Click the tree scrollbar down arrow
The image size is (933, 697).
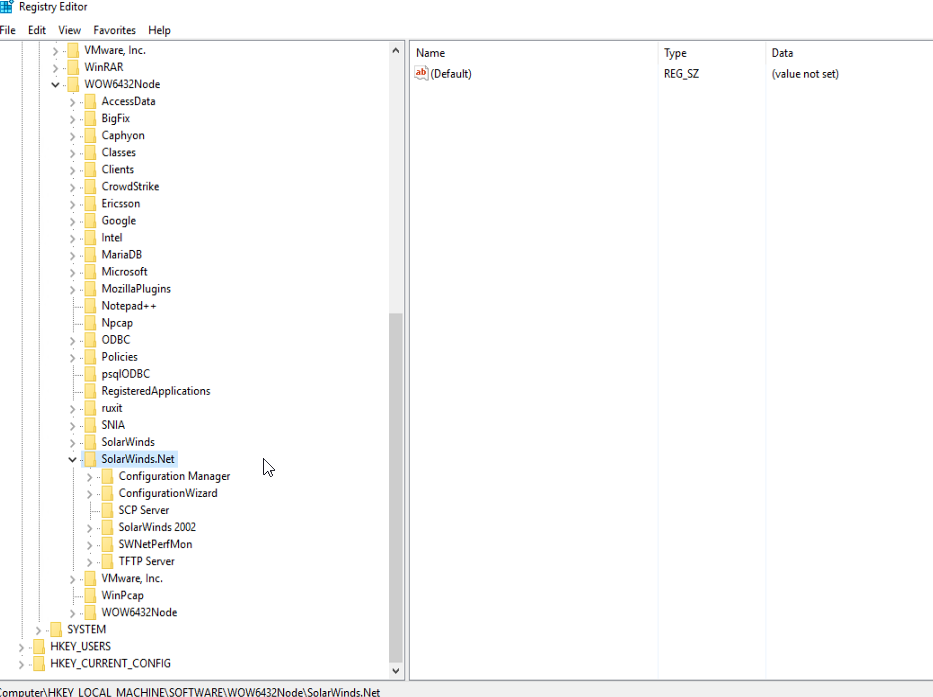pyautogui.click(x=396, y=671)
